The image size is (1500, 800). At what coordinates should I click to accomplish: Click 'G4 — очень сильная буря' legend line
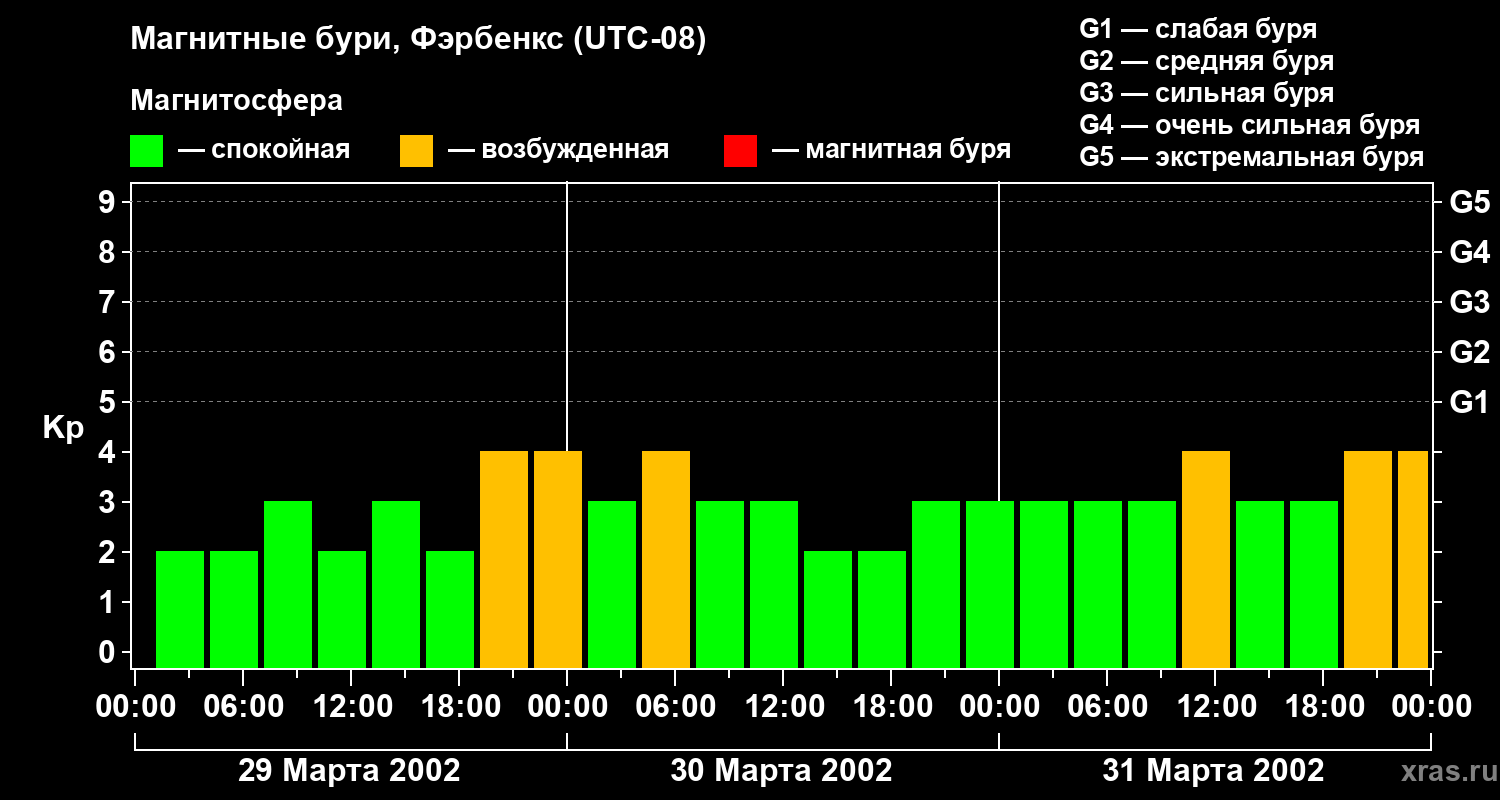pyautogui.click(x=1250, y=125)
